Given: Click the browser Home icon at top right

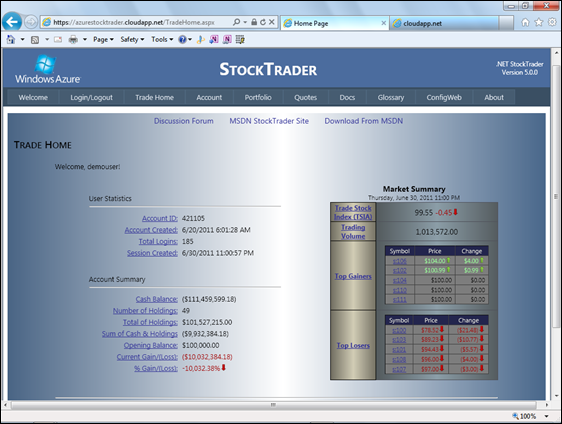Looking at the screenshot, I should tap(525, 23).
